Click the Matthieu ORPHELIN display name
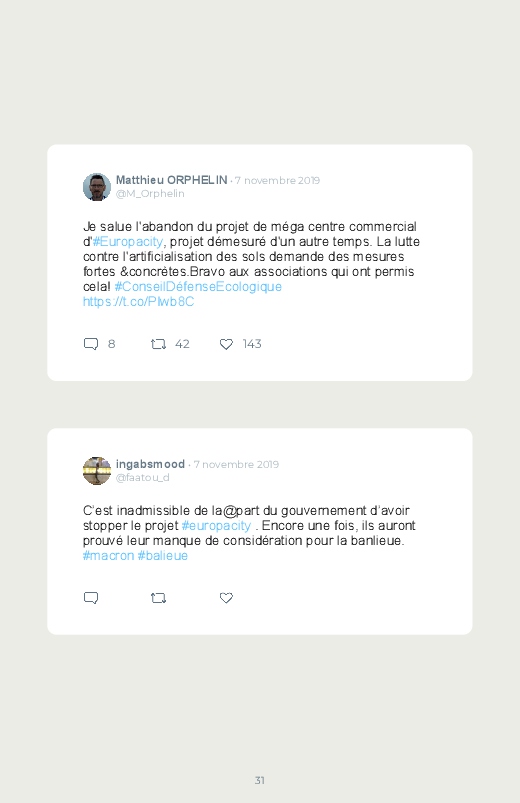 pos(172,180)
